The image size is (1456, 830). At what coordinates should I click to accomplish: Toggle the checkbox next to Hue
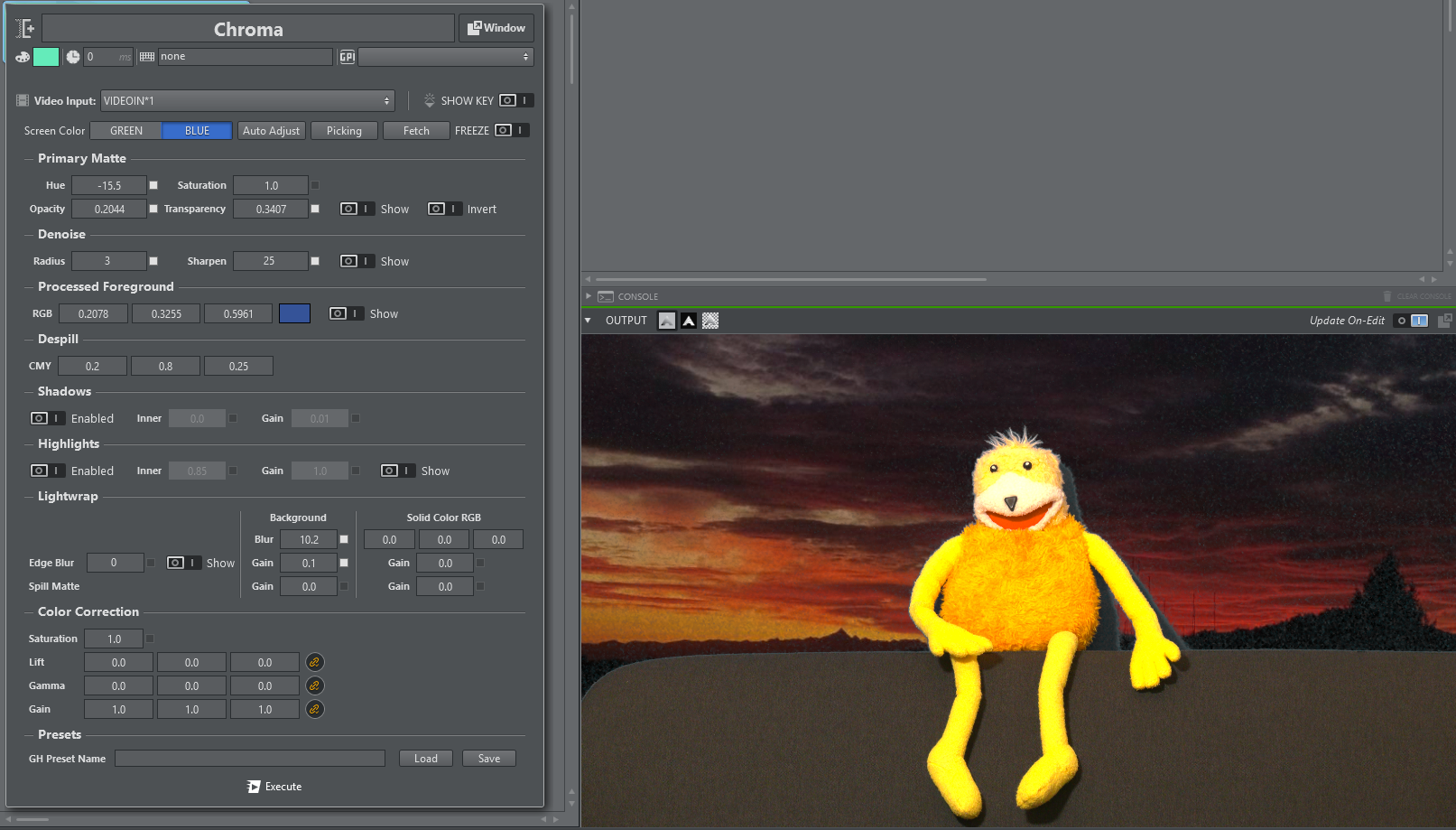click(153, 185)
